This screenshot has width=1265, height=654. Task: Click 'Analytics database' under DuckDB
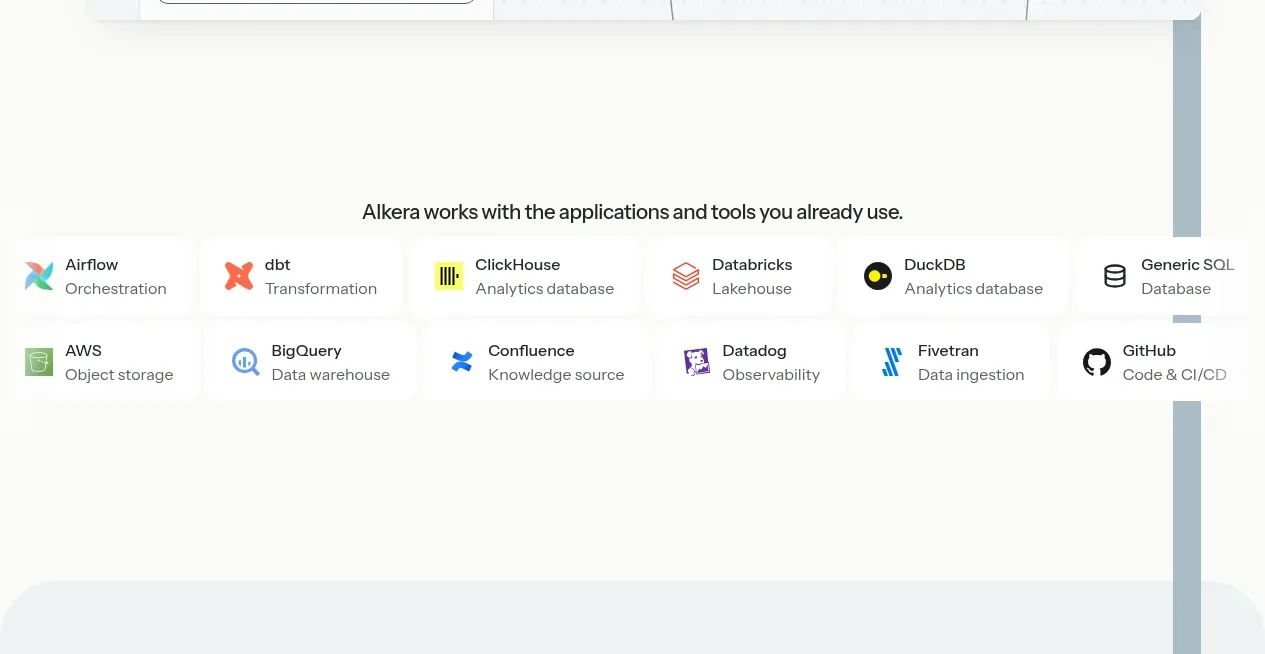(x=974, y=289)
